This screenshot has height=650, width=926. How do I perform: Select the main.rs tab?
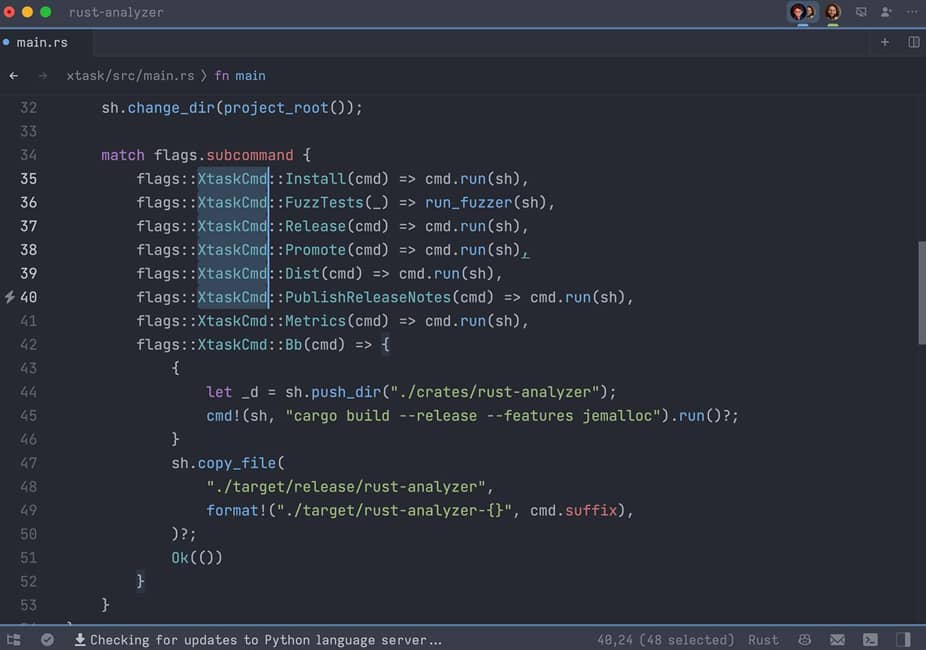click(40, 43)
